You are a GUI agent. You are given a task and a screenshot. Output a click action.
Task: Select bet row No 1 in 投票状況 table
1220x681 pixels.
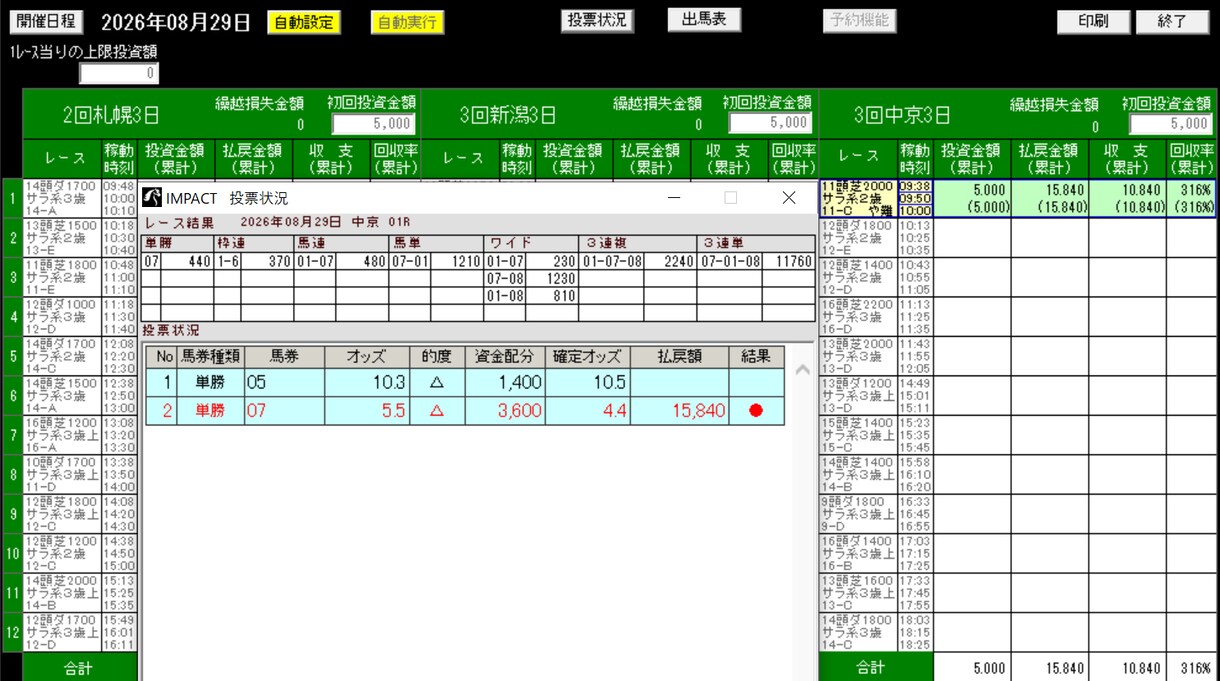click(465, 383)
